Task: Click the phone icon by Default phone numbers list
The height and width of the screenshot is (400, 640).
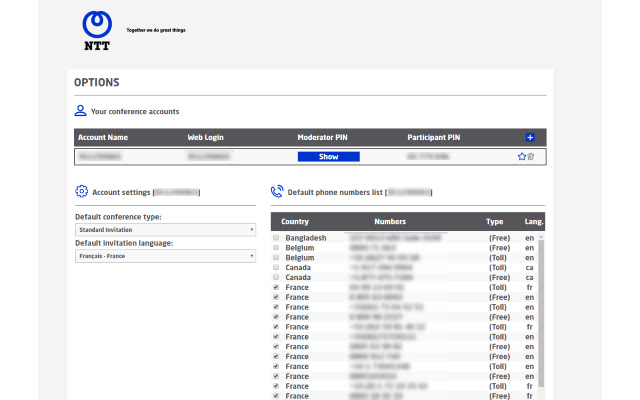Action: point(277,191)
